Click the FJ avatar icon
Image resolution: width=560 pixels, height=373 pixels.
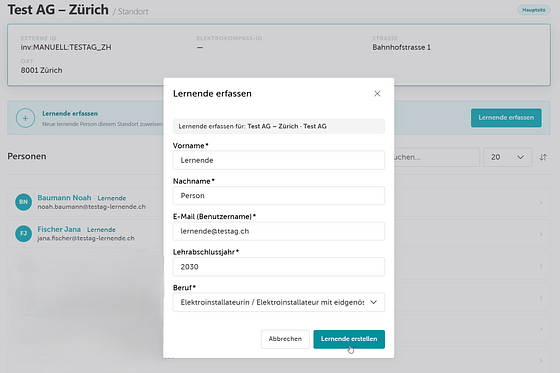click(x=24, y=233)
